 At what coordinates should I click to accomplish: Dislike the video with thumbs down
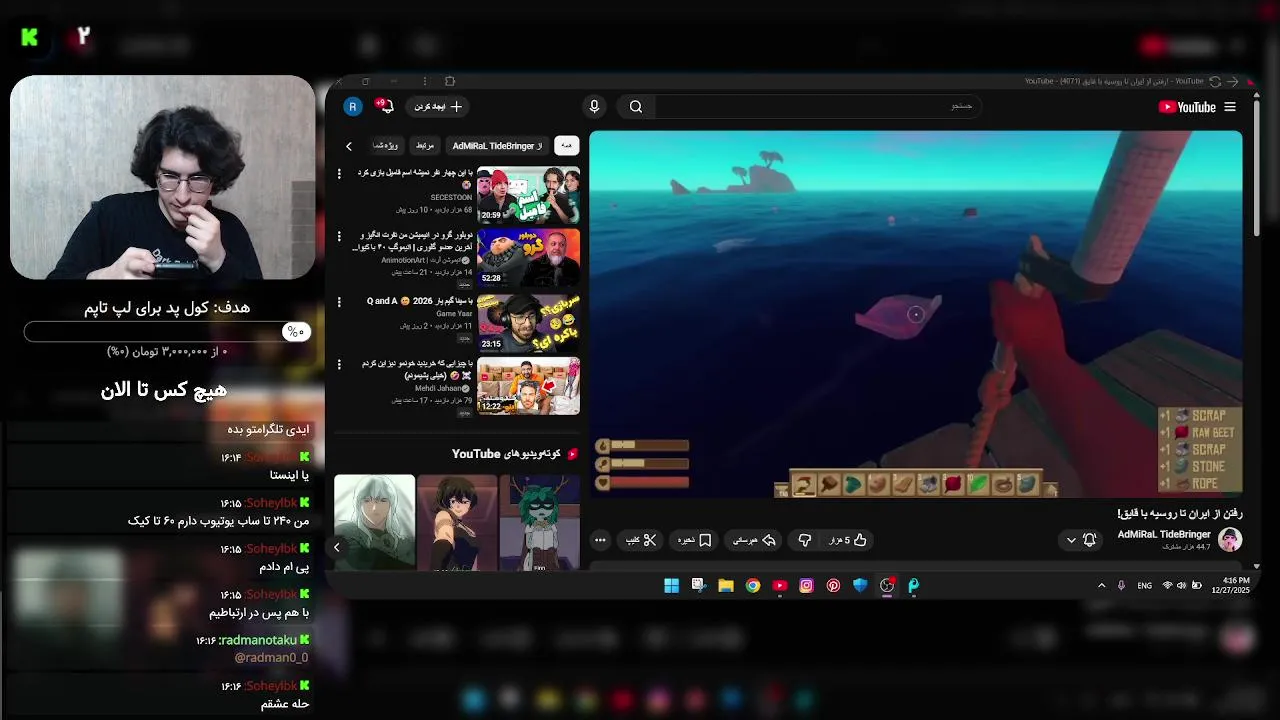point(805,540)
